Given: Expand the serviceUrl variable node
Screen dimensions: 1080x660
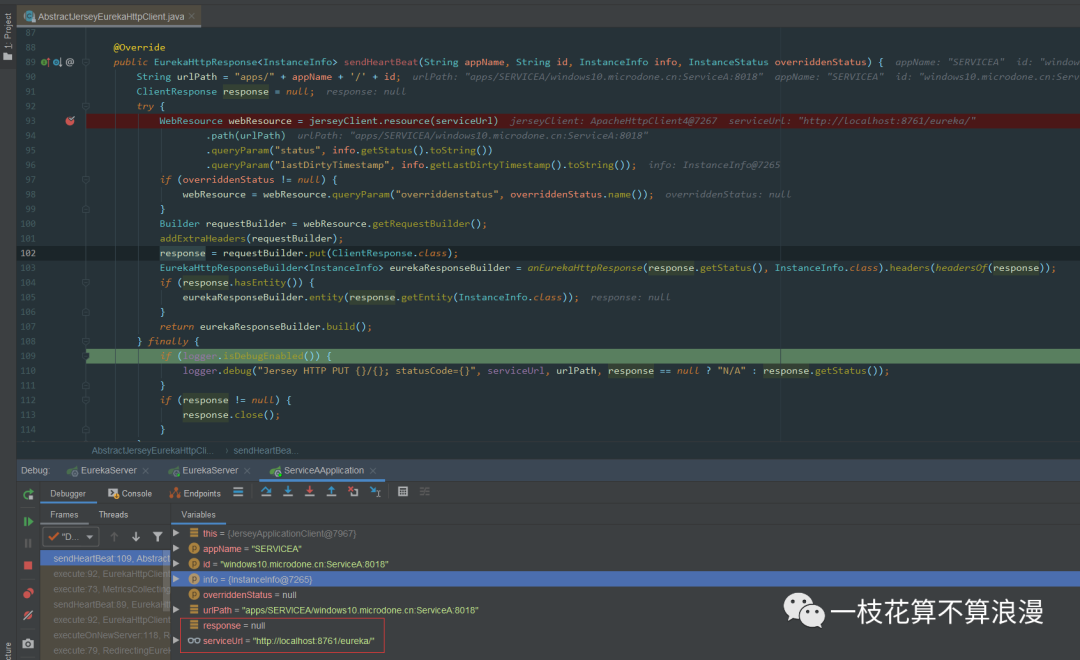Looking at the screenshot, I should click(x=177, y=640).
